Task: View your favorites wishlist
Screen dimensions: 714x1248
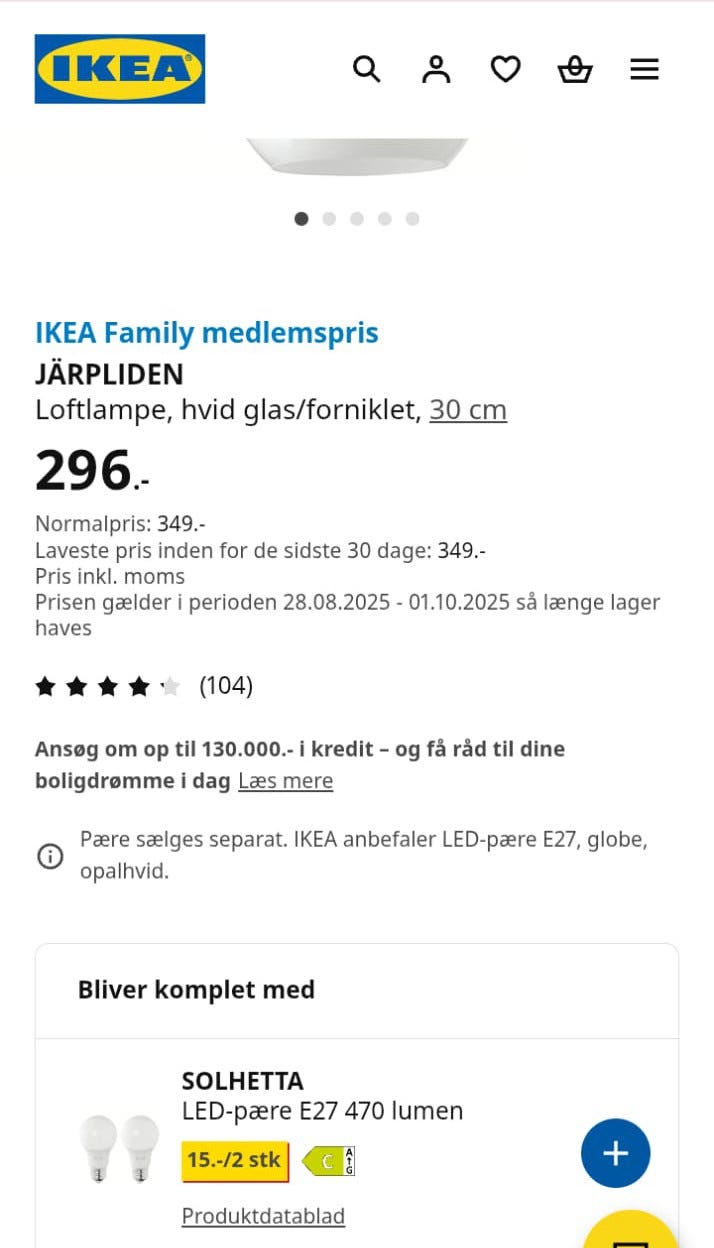Action: click(506, 68)
